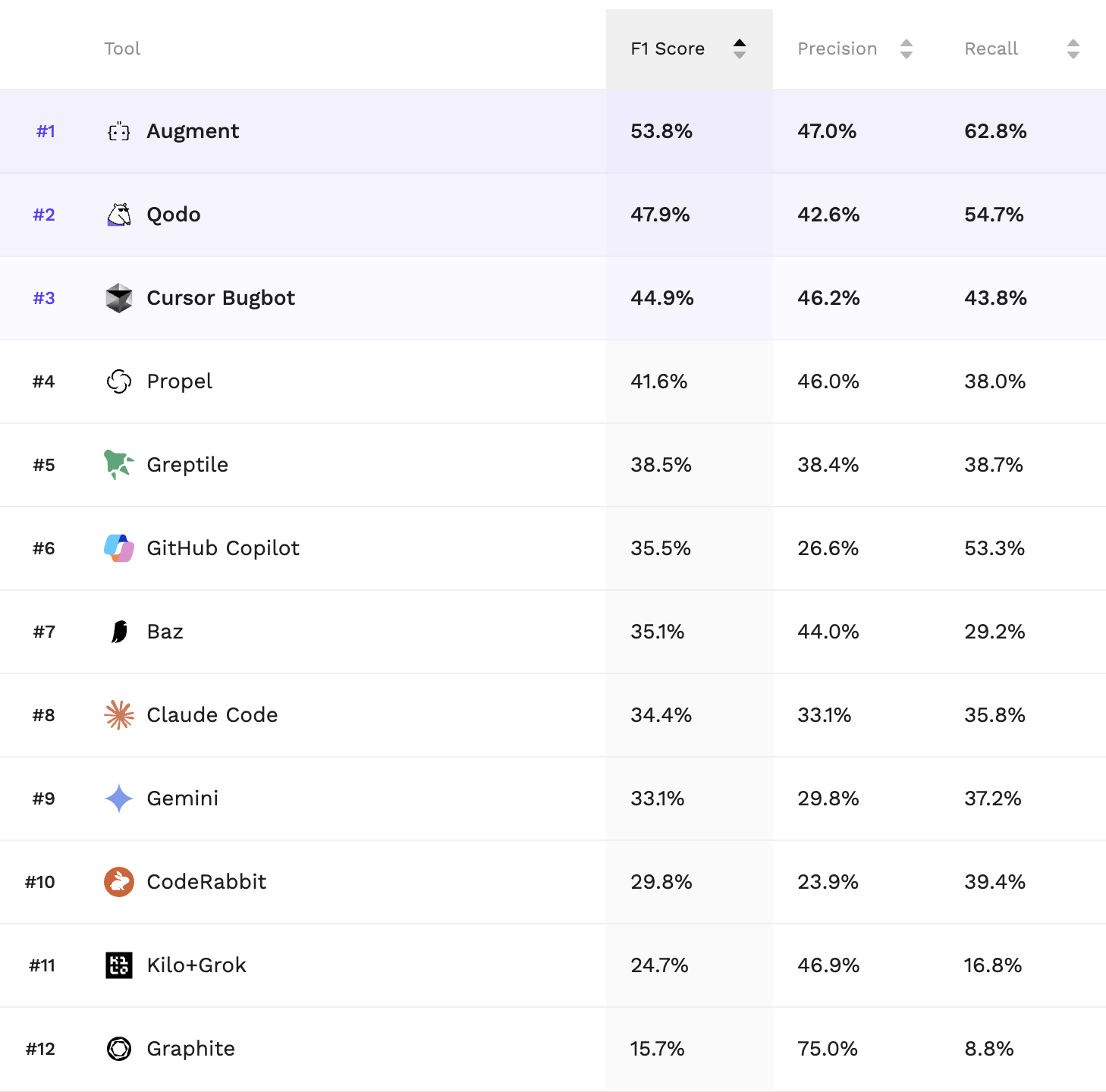Click the Gemini blue sparkle icon
This screenshot has height=1092, width=1106.
[x=119, y=799]
